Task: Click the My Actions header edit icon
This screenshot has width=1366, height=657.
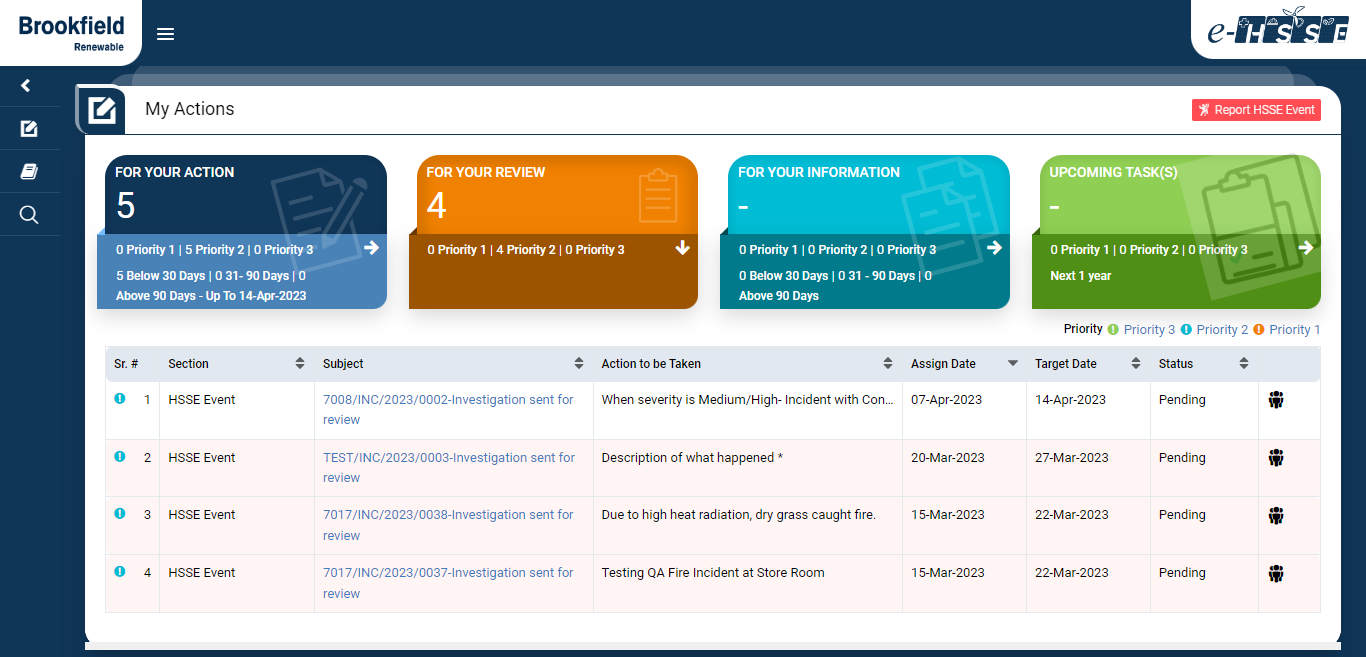Action: coord(101,110)
